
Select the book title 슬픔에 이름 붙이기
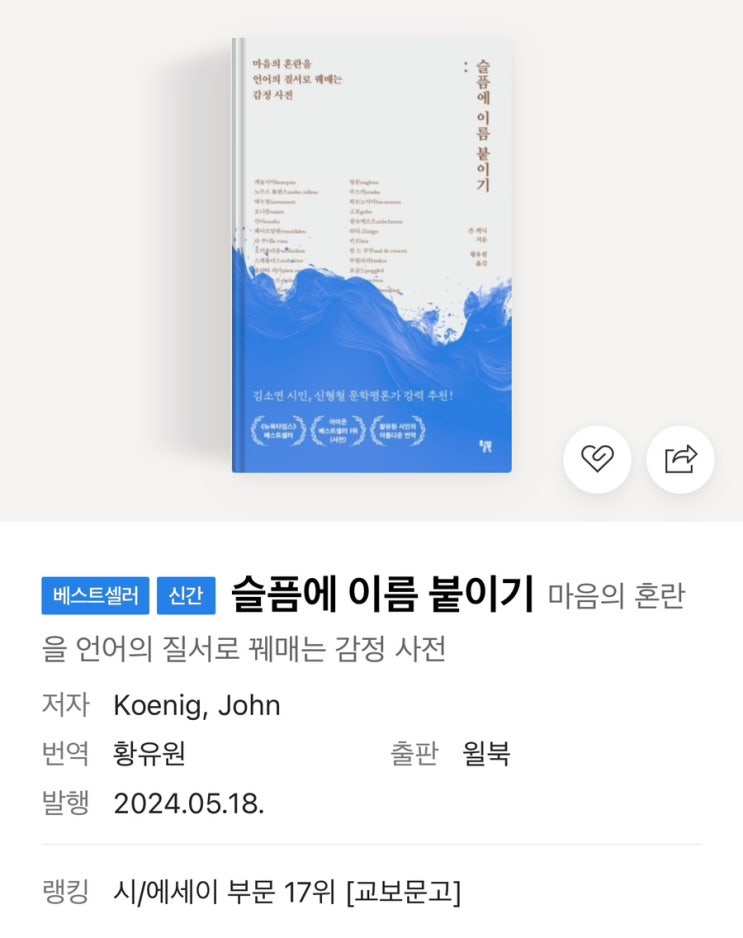382,594
